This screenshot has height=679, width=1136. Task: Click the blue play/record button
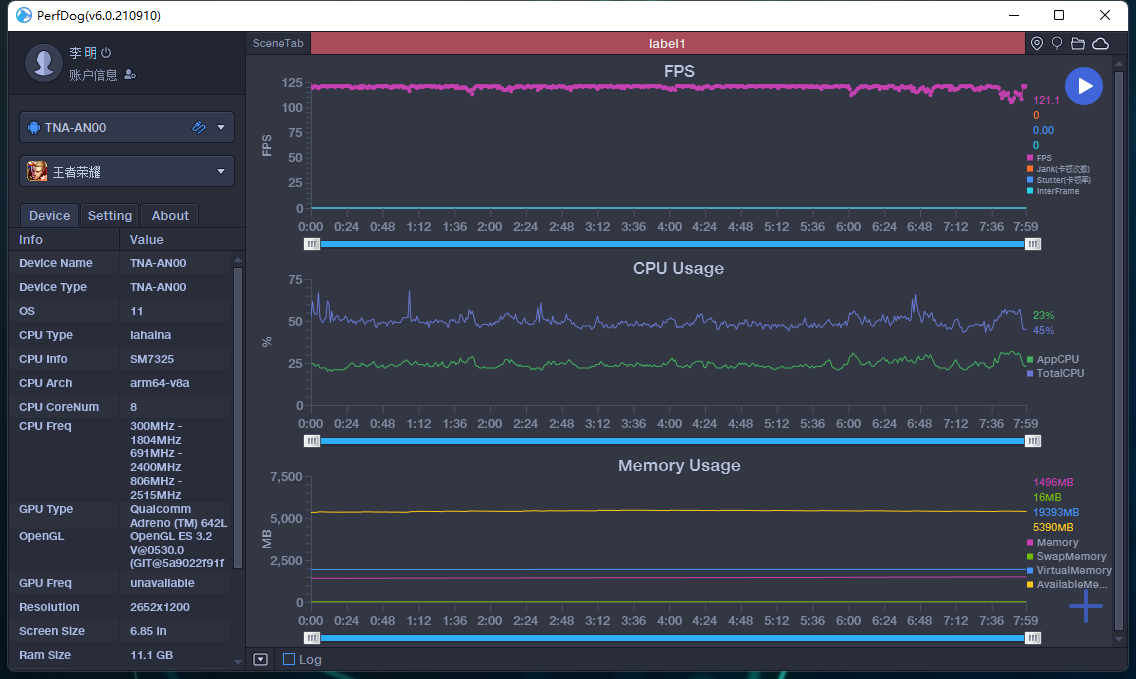1084,86
